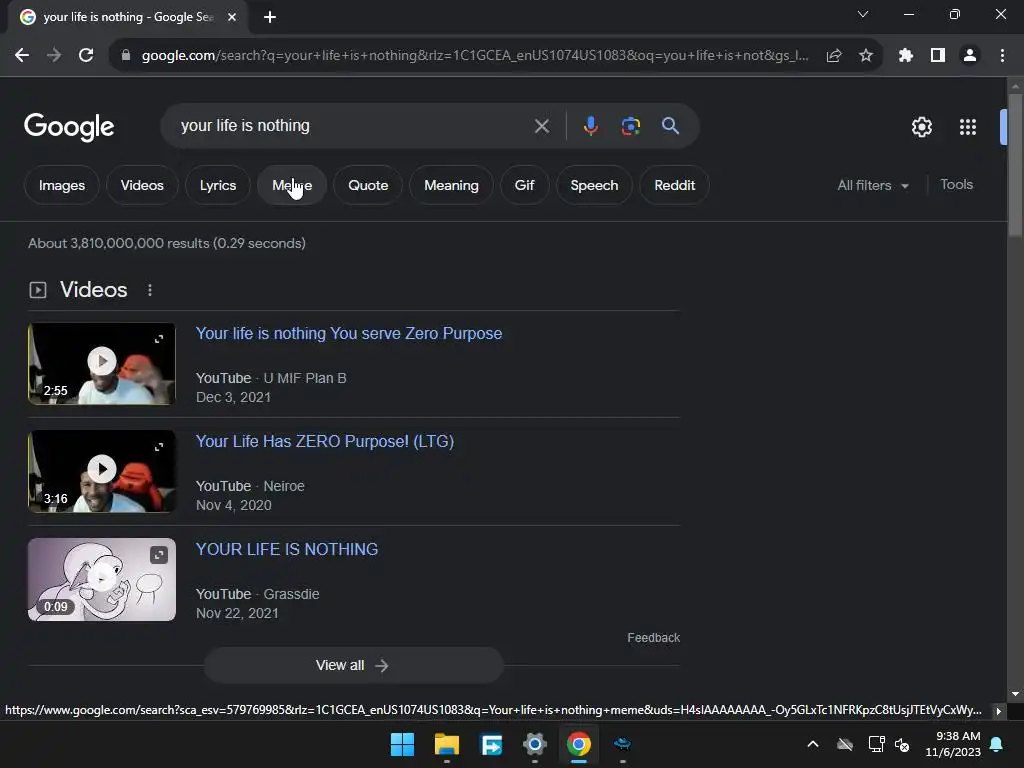Submit search with magnifier icon

point(671,126)
